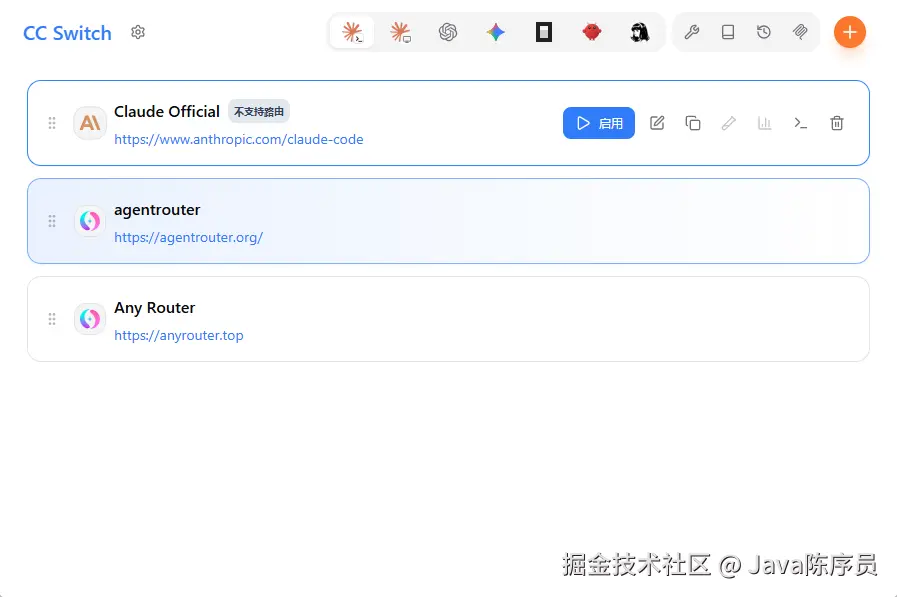This screenshot has height=597, width=897.
Task: Select the agentrouter provider name
Action: tap(157, 210)
